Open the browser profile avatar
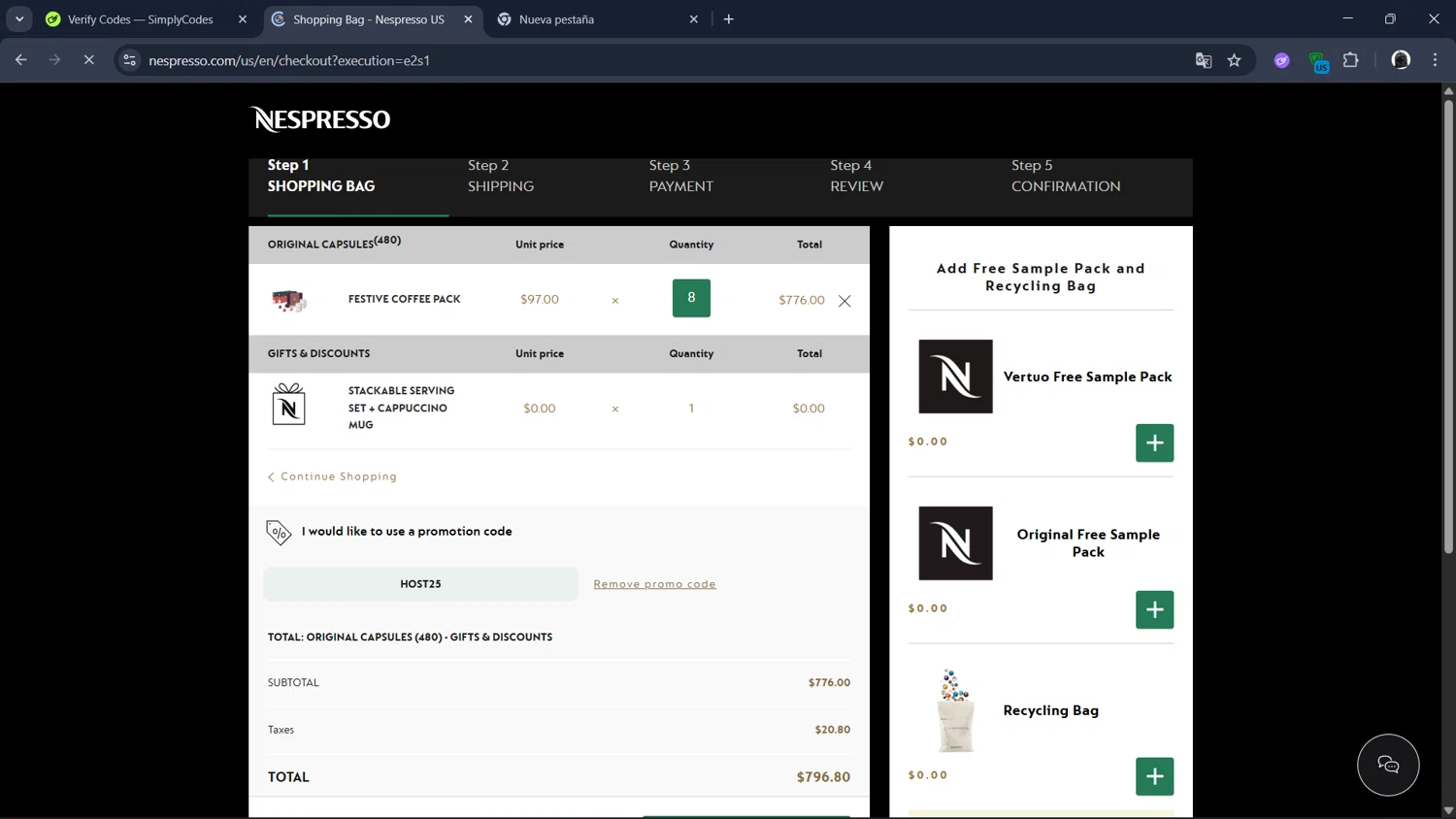The image size is (1456, 819). (x=1400, y=60)
